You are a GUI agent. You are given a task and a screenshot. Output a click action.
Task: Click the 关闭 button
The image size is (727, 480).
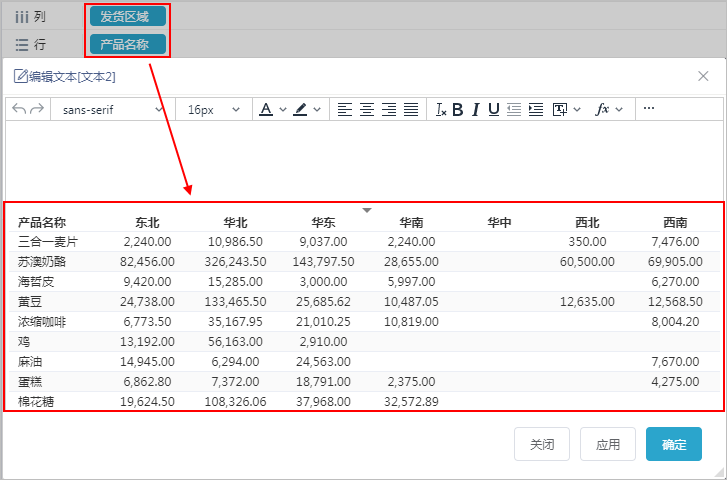pos(542,444)
